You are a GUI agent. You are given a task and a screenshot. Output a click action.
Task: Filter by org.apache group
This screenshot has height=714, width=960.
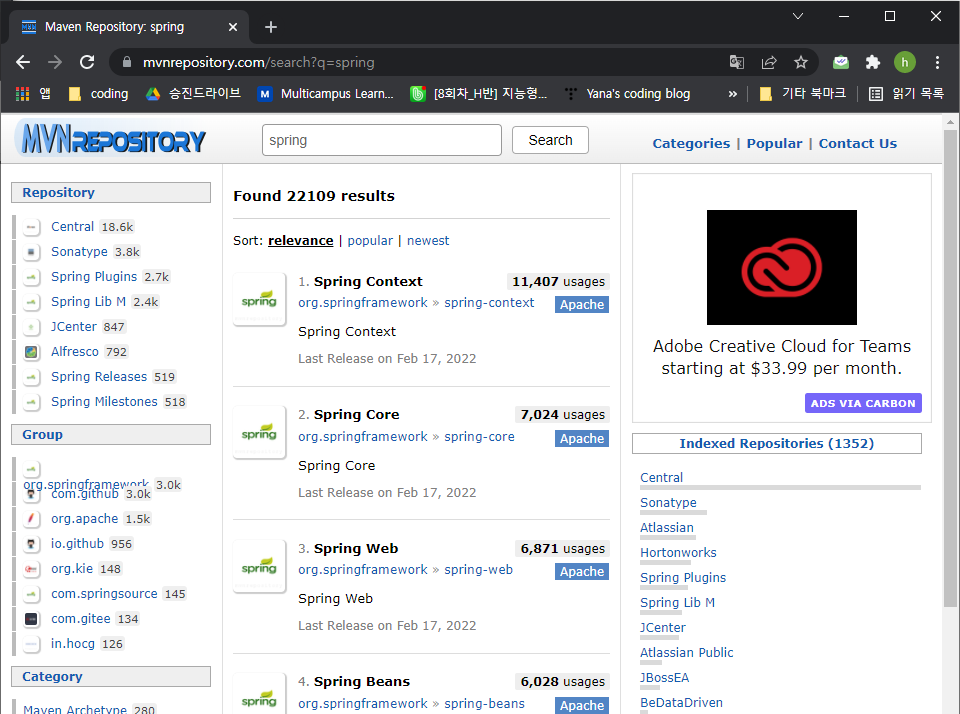84,519
